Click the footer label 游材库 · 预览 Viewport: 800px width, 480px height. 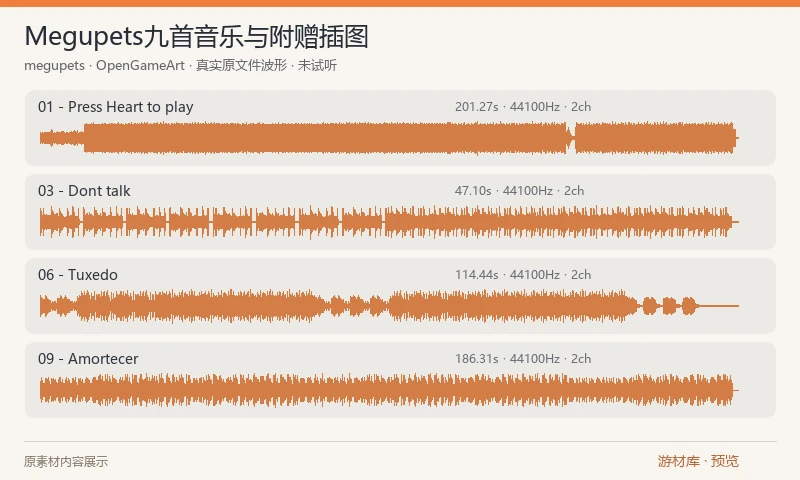(698, 461)
